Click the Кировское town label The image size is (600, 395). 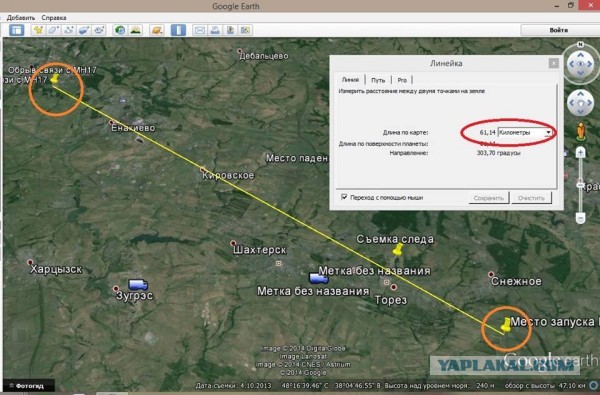click(228, 175)
